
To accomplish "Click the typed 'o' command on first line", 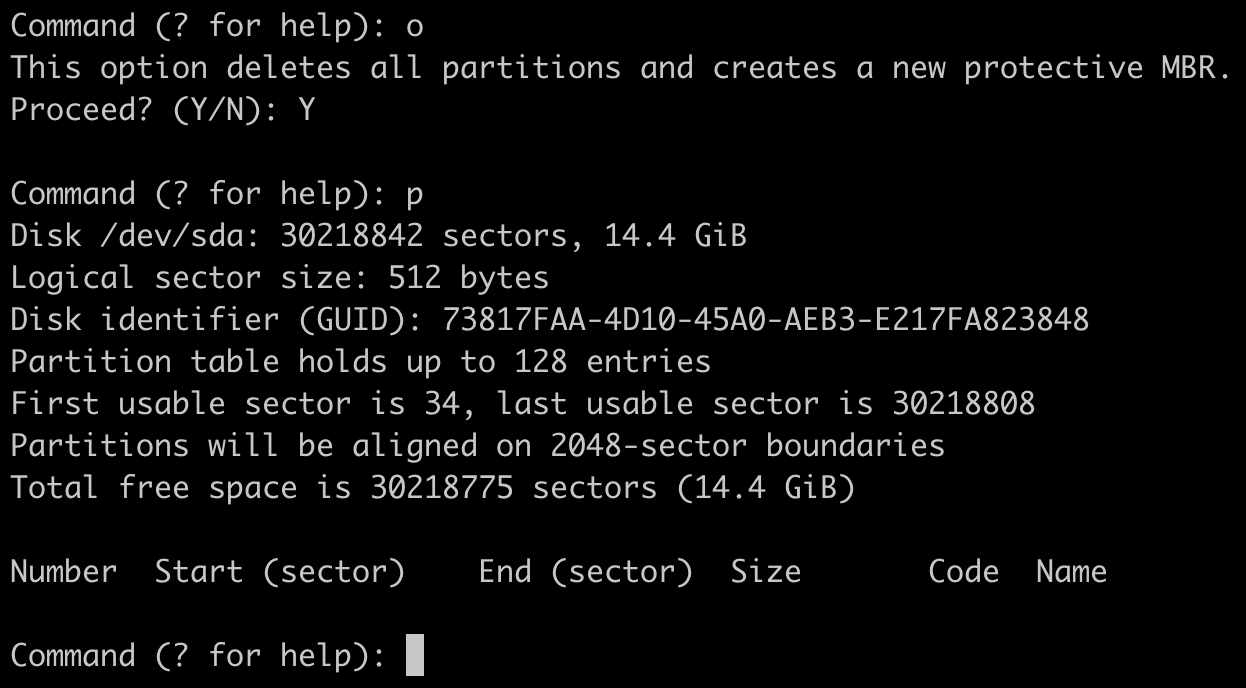I will pos(415,26).
